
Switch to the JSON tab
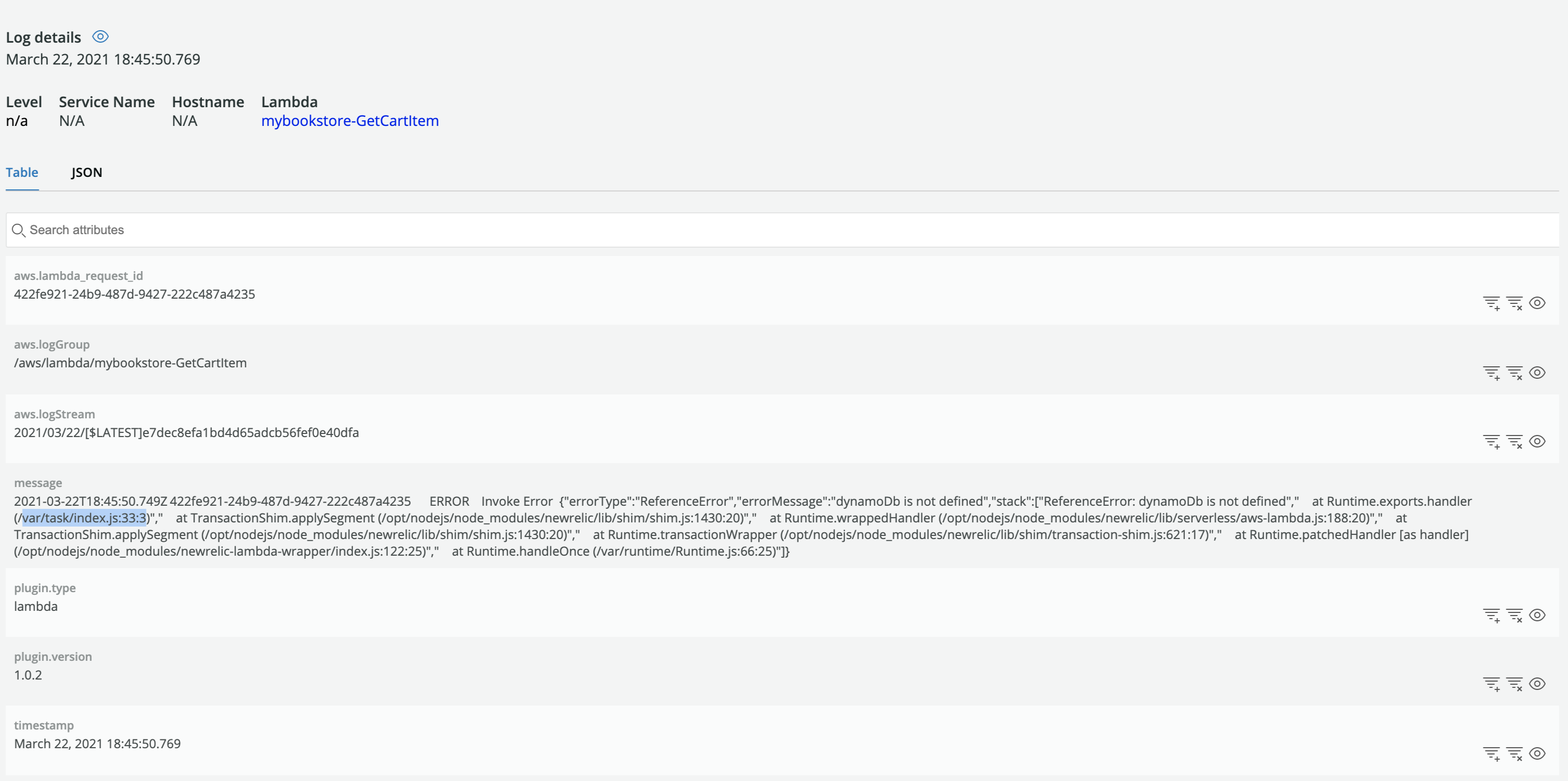click(86, 172)
